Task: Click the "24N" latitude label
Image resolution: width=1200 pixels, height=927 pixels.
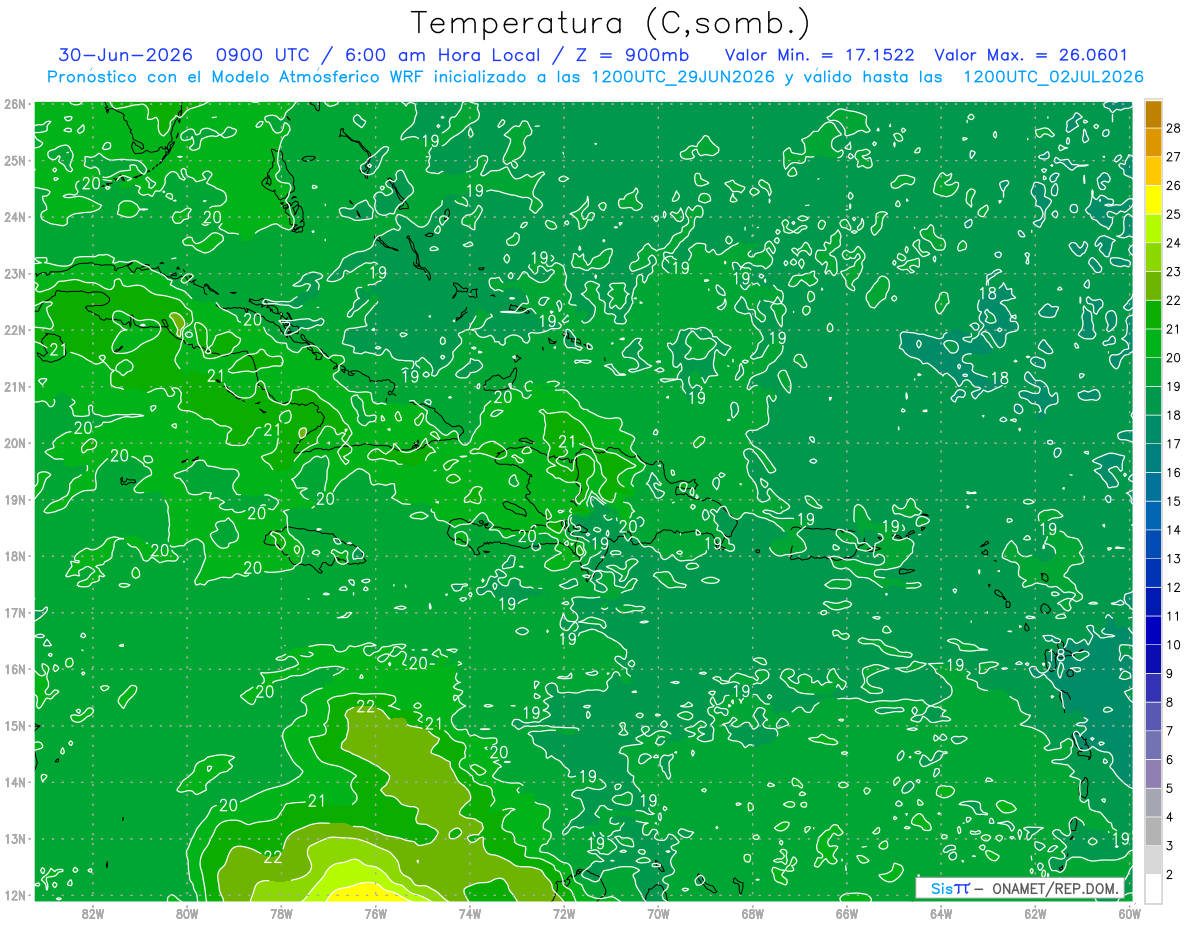Action: (x=15, y=217)
